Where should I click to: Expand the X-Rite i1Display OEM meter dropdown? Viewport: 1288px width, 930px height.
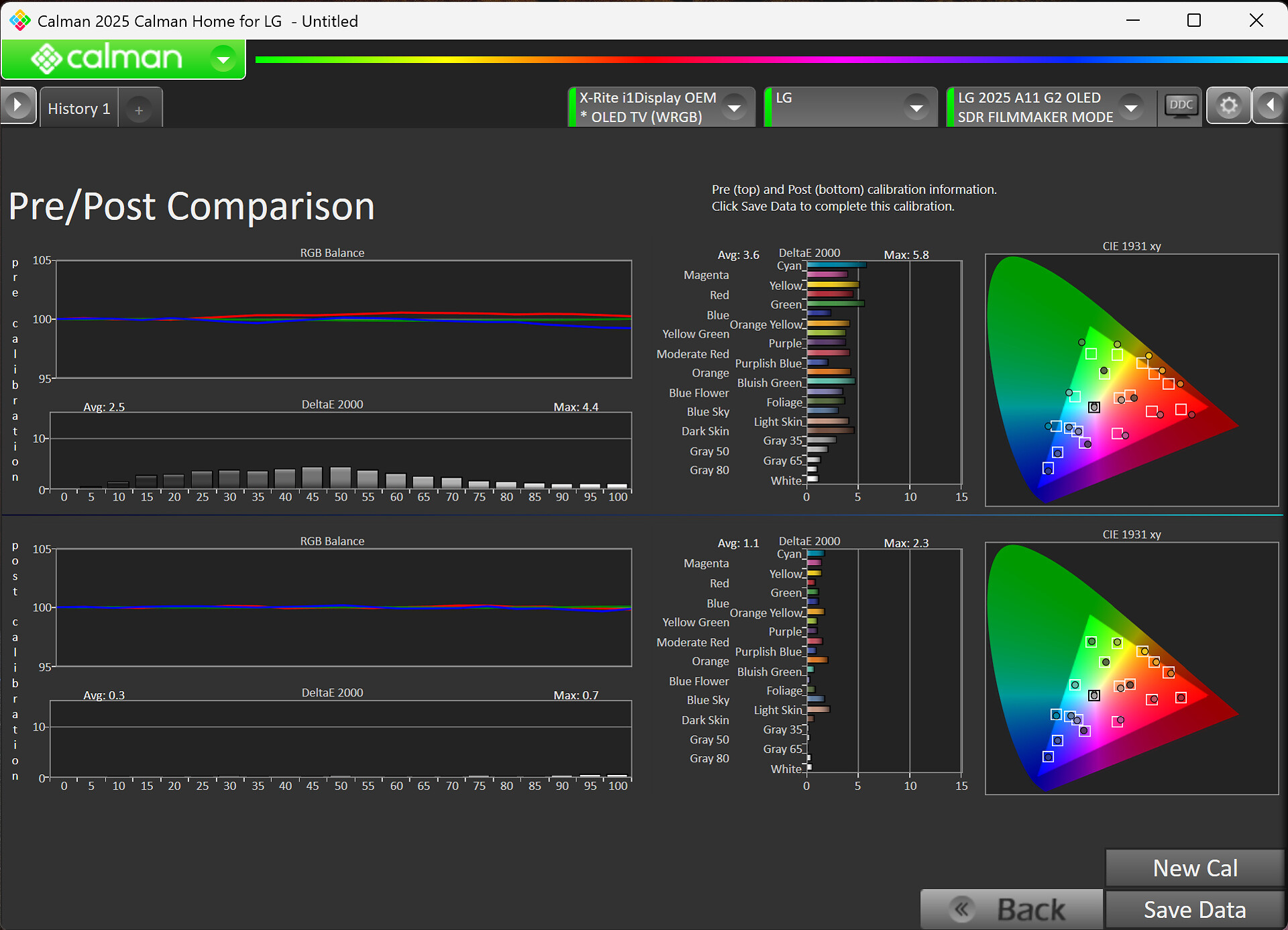click(x=735, y=107)
